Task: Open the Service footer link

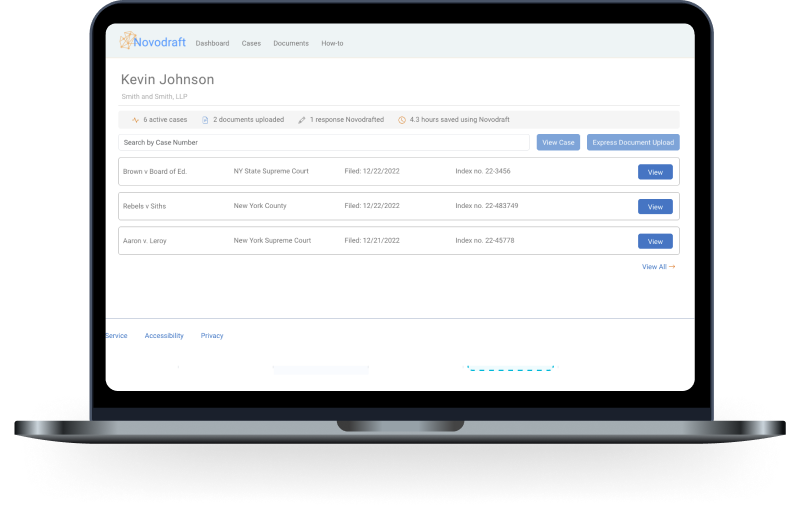Action: pyautogui.click(x=116, y=336)
